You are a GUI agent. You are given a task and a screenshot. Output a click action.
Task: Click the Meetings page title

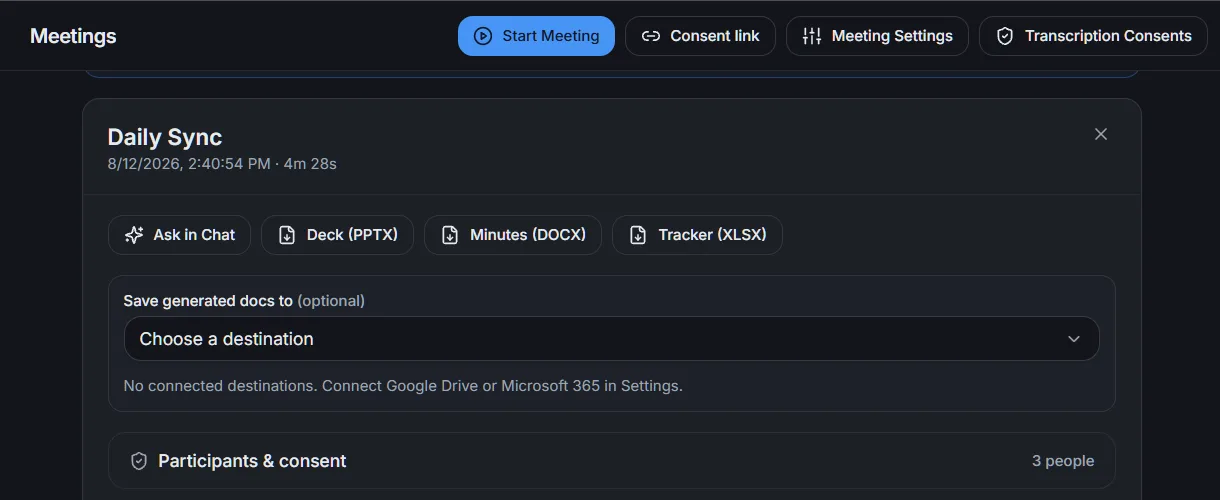(73, 36)
